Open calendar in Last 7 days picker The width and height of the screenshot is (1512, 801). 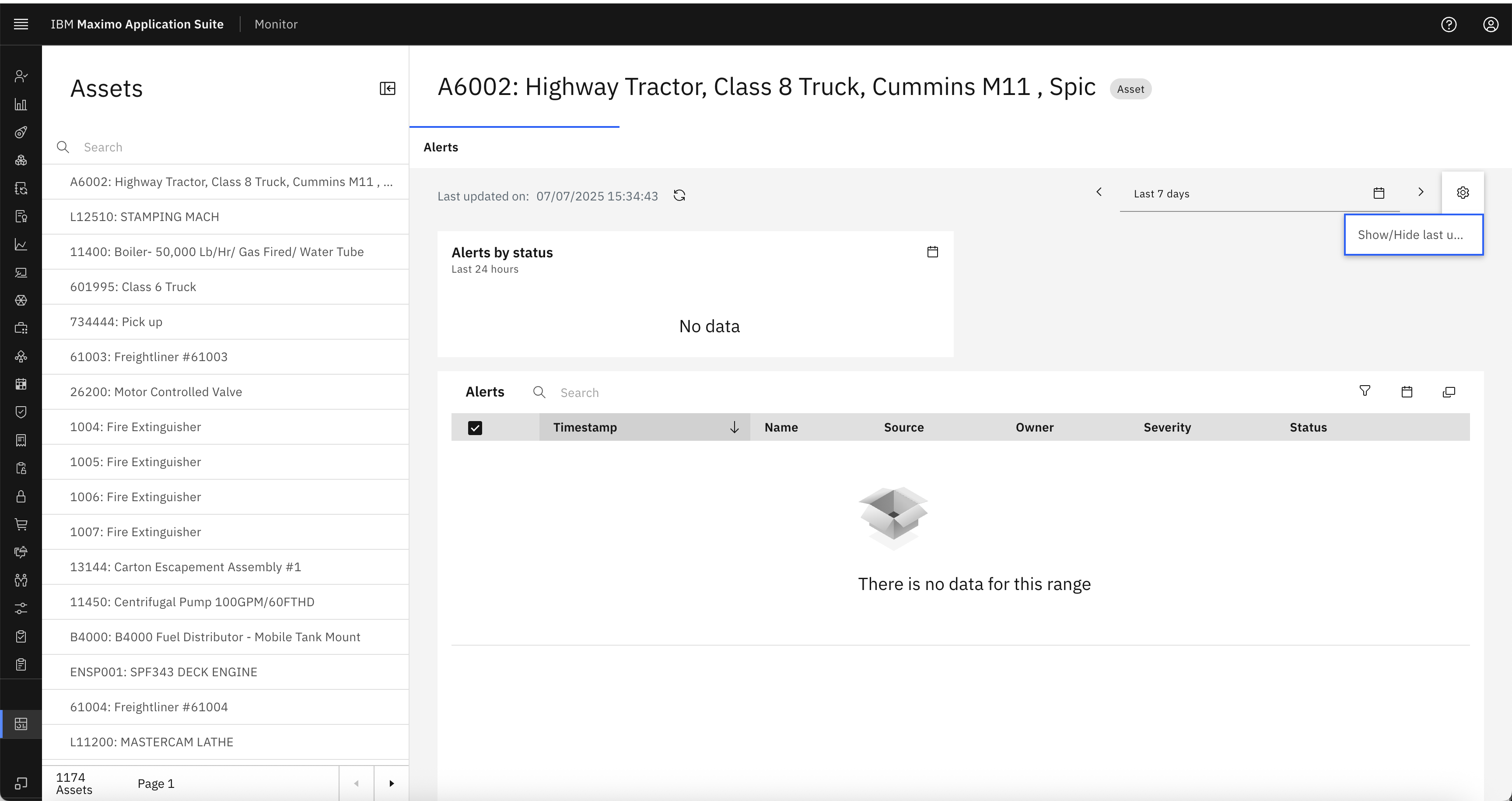click(1379, 193)
